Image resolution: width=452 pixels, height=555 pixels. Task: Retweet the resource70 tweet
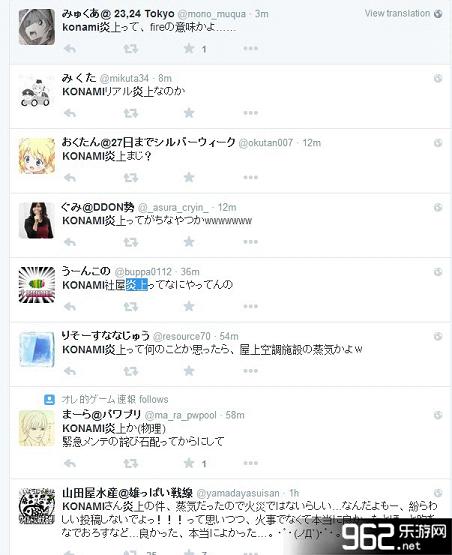tap(131, 371)
